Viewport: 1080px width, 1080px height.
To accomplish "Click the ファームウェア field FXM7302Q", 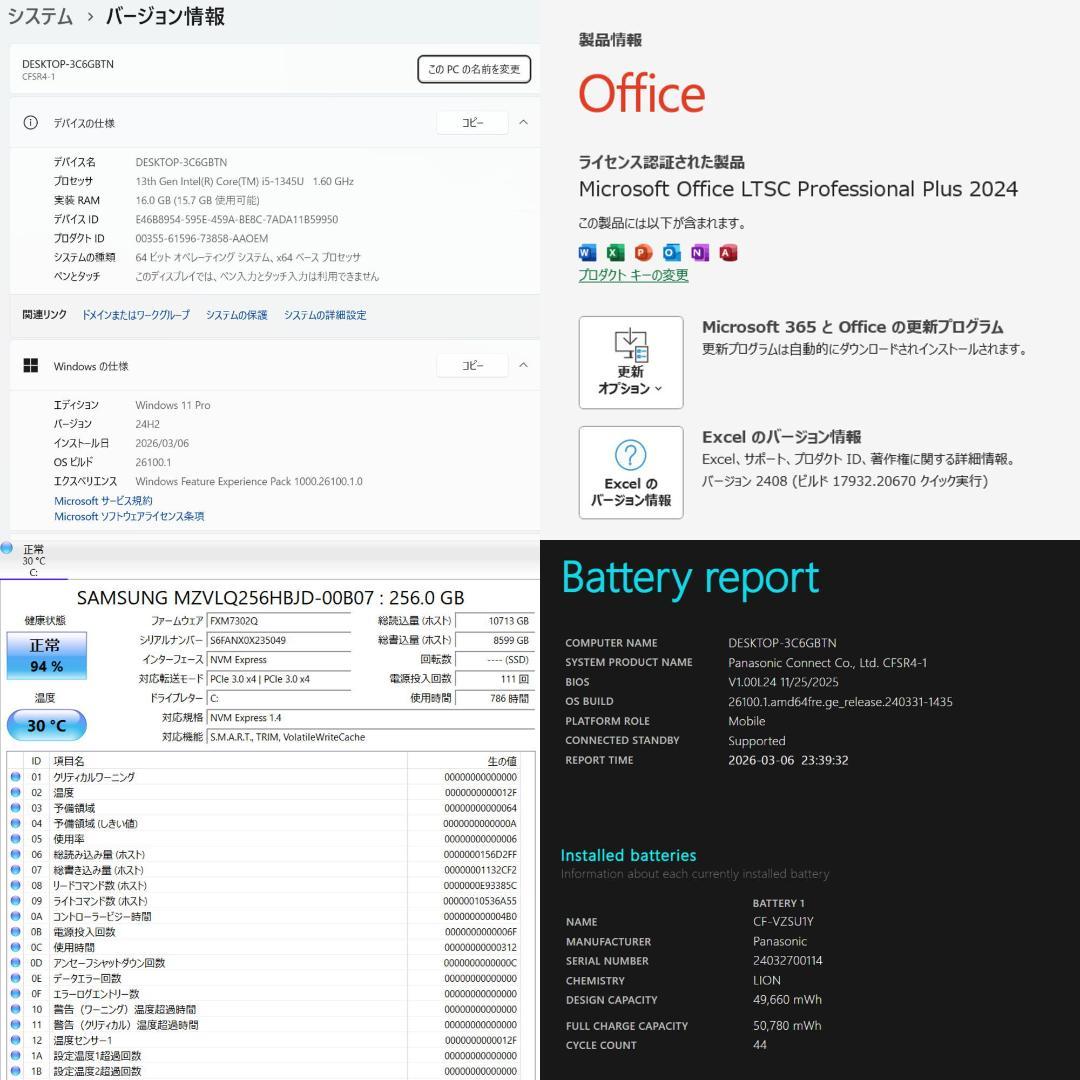I will 278,621.
